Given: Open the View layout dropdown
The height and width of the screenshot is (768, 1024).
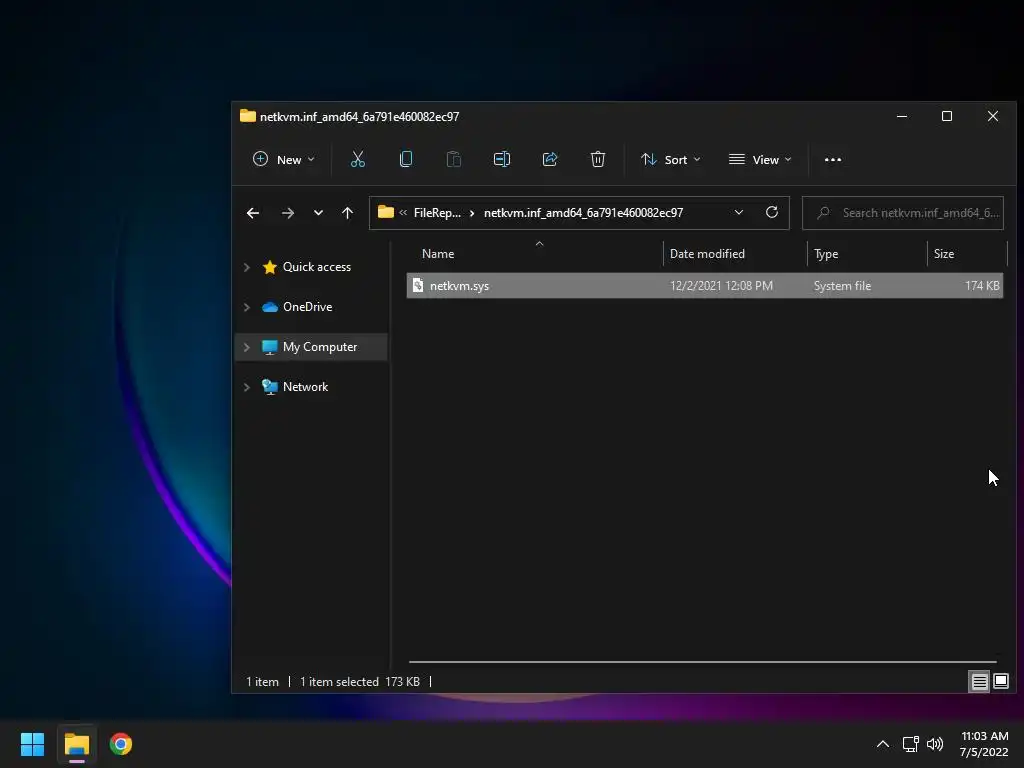Looking at the screenshot, I should click(760, 159).
